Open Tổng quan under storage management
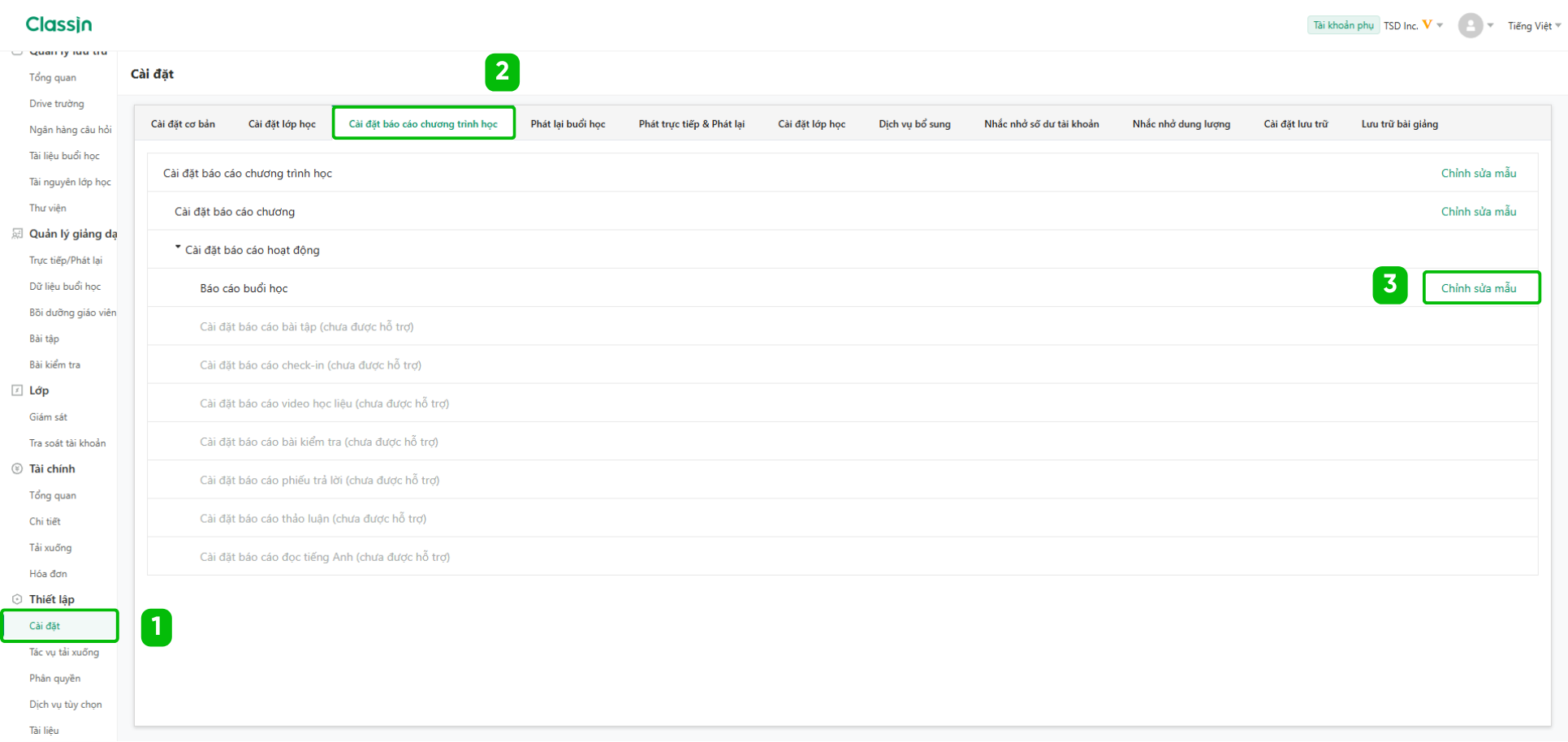Viewport: 1568px width, 742px height. (x=53, y=78)
